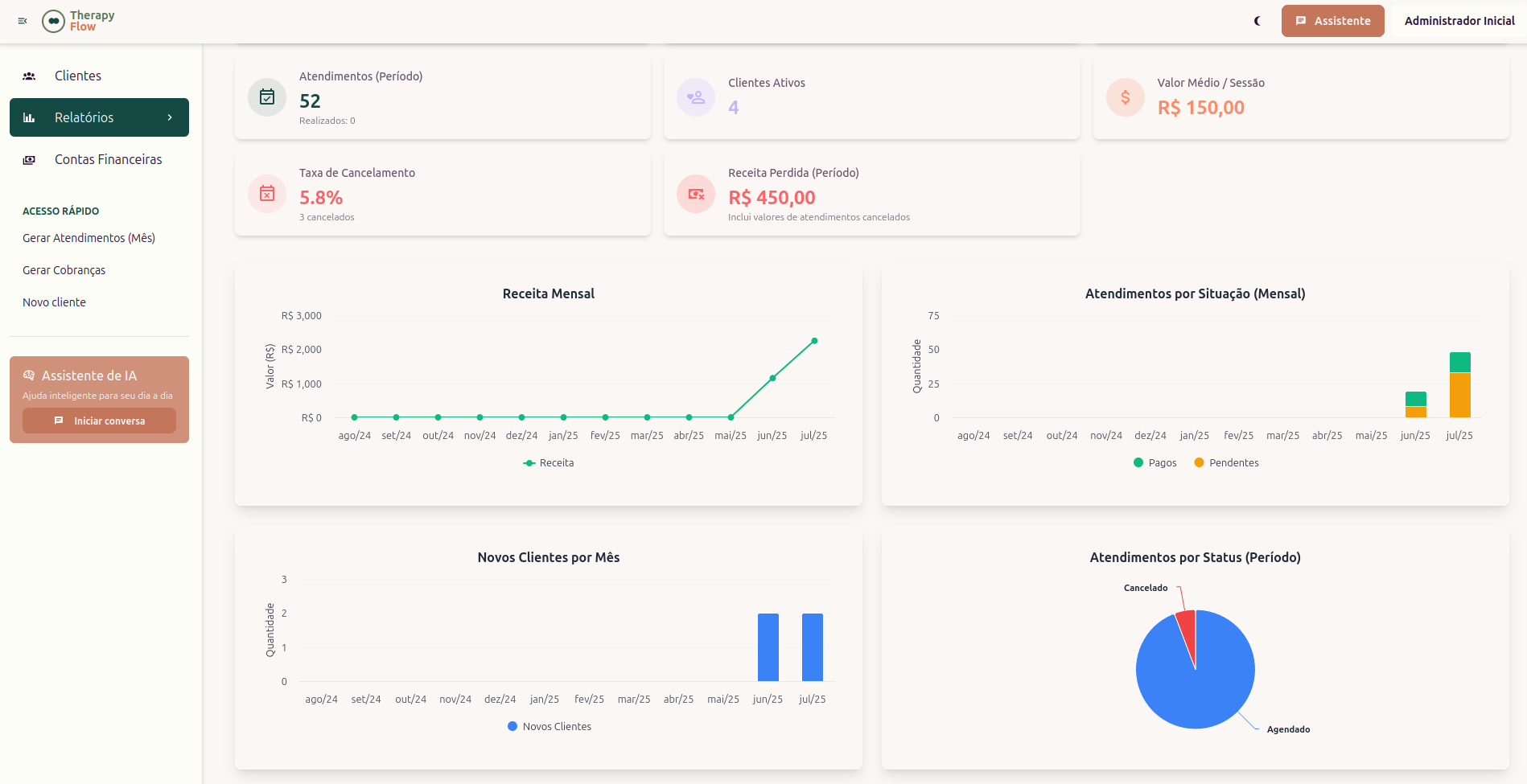Collapse the sidebar with the hamburger icon
The width and height of the screenshot is (1527, 784).
[23, 21]
